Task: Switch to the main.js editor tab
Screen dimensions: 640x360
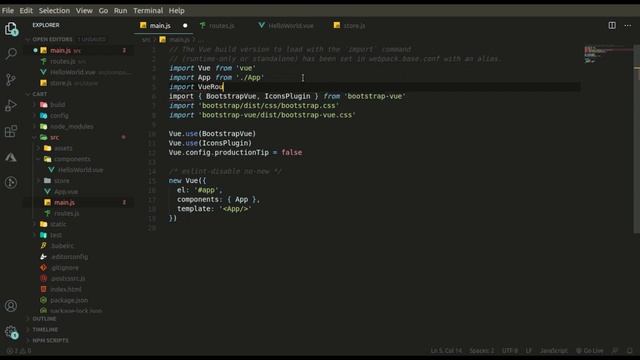Action: pos(160,25)
